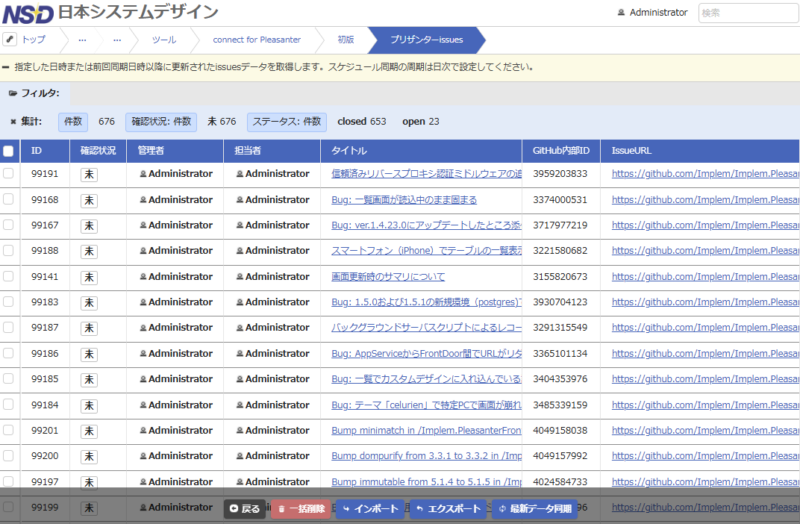This screenshot has height=524, width=800.
Task: Go to ツール in the breadcrumb
Action: click(x=163, y=40)
